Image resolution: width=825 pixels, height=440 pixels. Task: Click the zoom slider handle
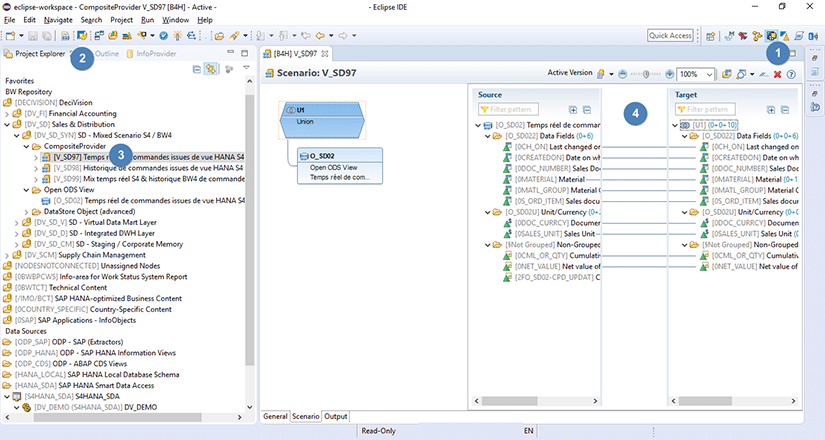(x=646, y=74)
